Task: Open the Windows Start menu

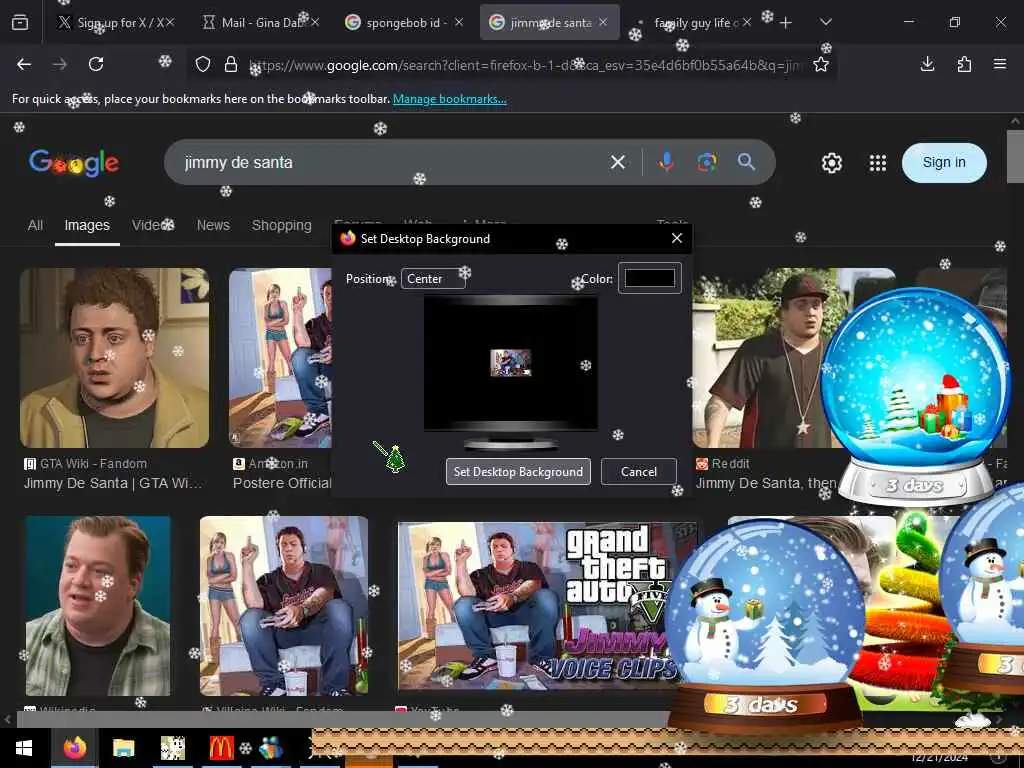Action: pyautogui.click(x=24, y=748)
